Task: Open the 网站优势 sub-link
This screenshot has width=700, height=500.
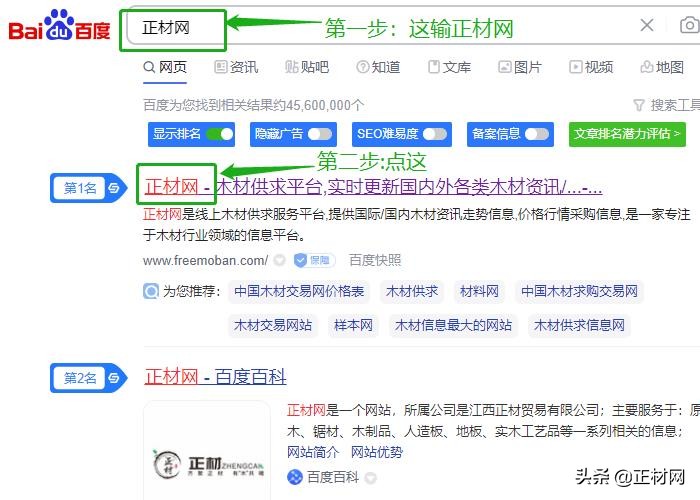Action: [x=377, y=452]
